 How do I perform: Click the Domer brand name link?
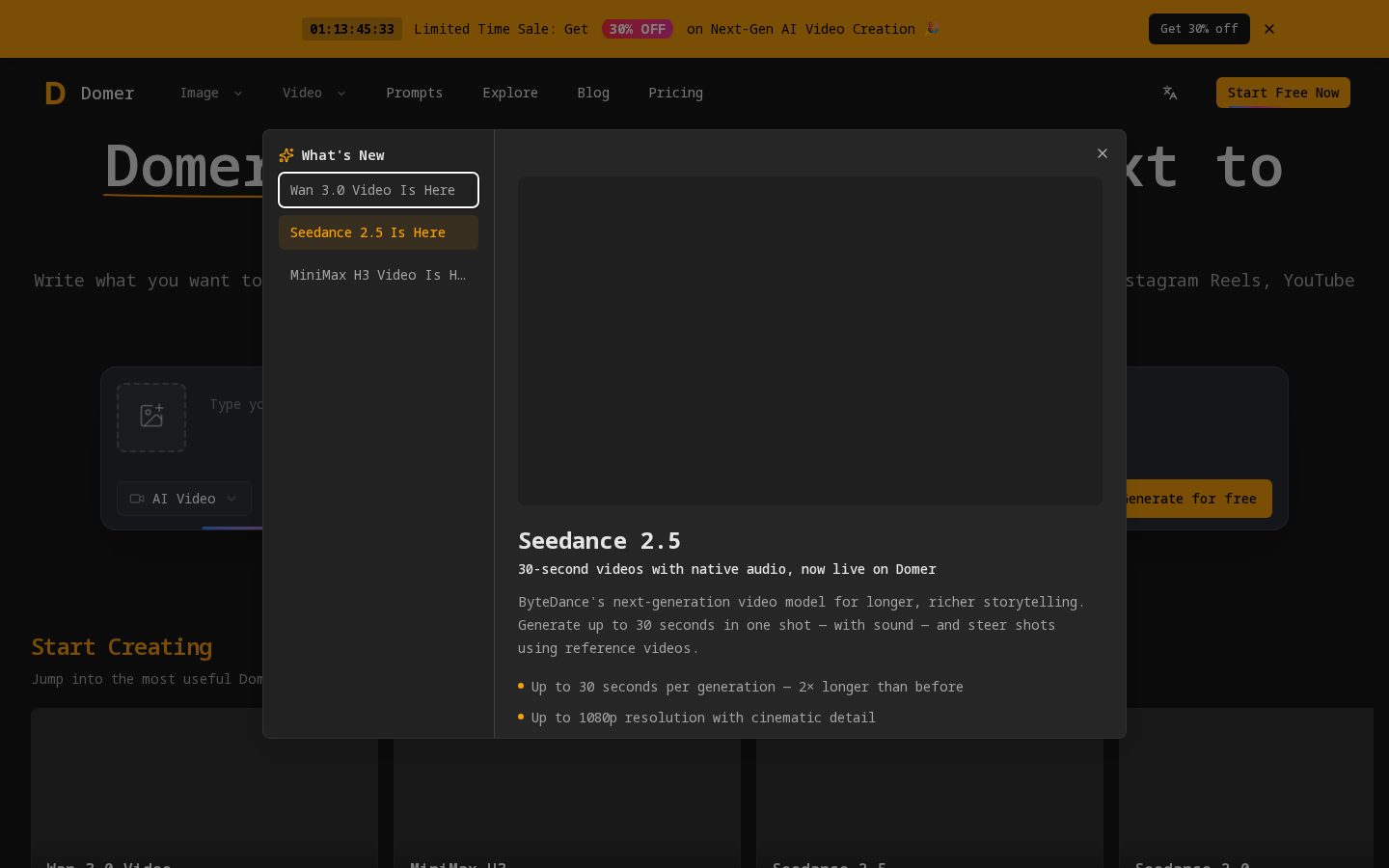(107, 93)
